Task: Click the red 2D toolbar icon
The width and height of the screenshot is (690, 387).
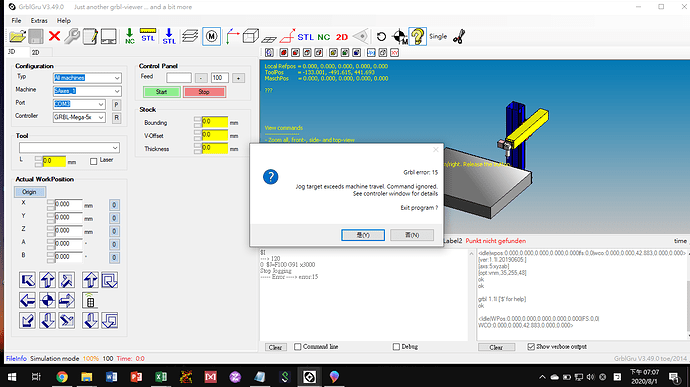Action: coord(342,37)
